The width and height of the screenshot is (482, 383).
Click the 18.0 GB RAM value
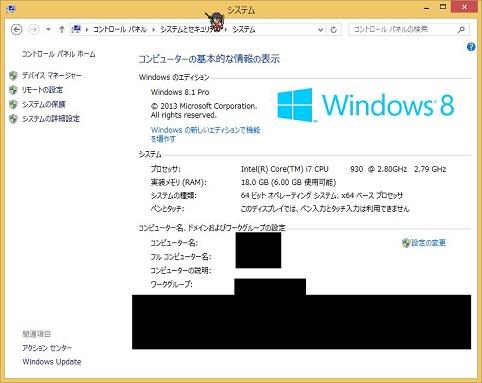point(288,182)
